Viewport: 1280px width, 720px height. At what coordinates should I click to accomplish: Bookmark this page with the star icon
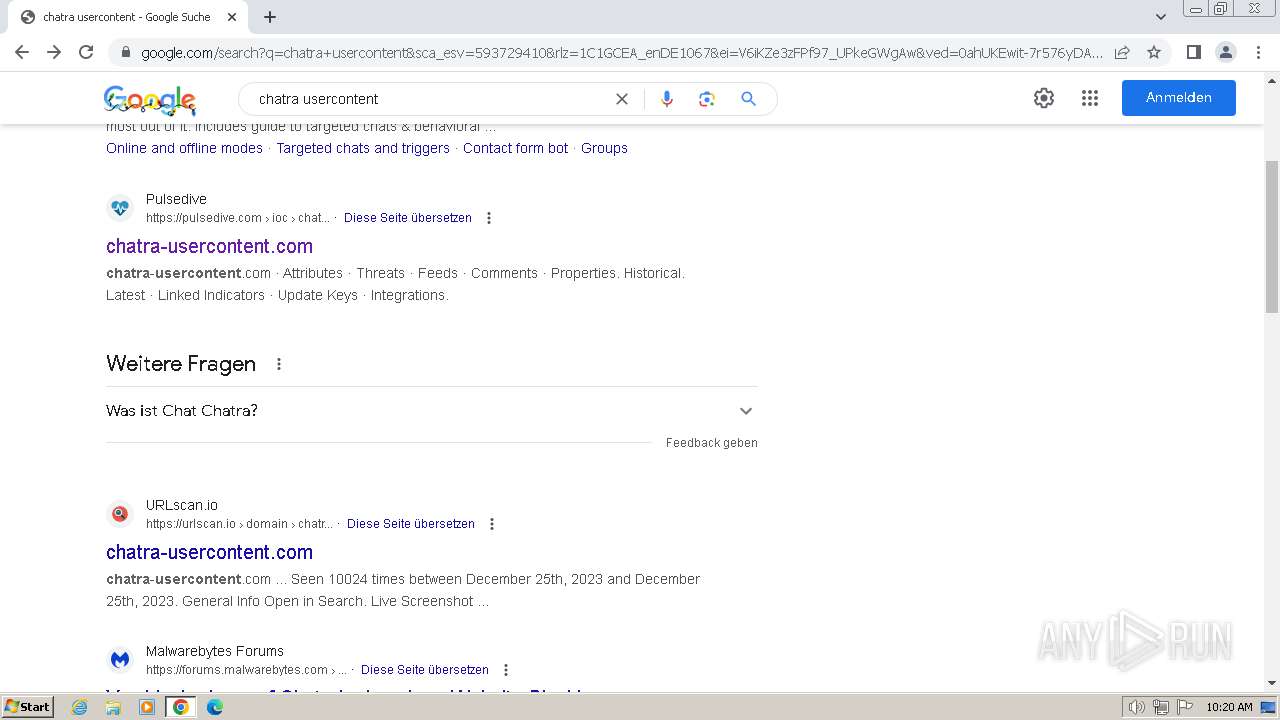pyautogui.click(x=1154, y=52)
